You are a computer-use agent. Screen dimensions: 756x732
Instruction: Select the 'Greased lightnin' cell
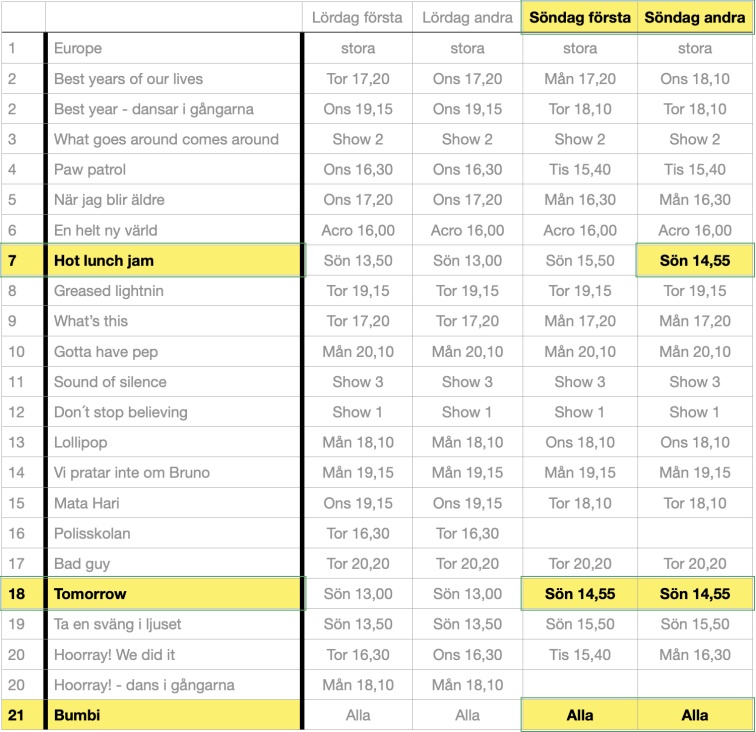(174, 291)
